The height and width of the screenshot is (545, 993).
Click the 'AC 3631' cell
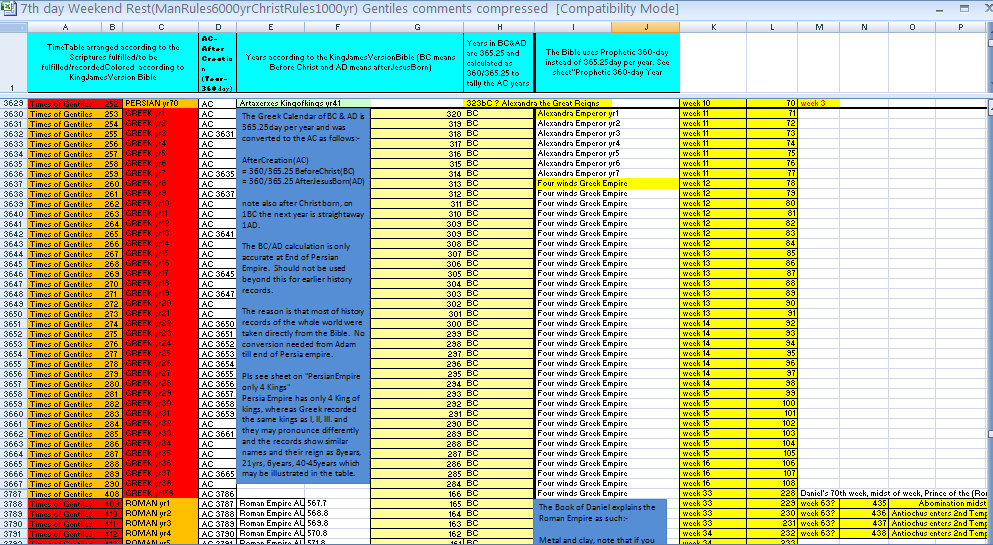(217, 134)
